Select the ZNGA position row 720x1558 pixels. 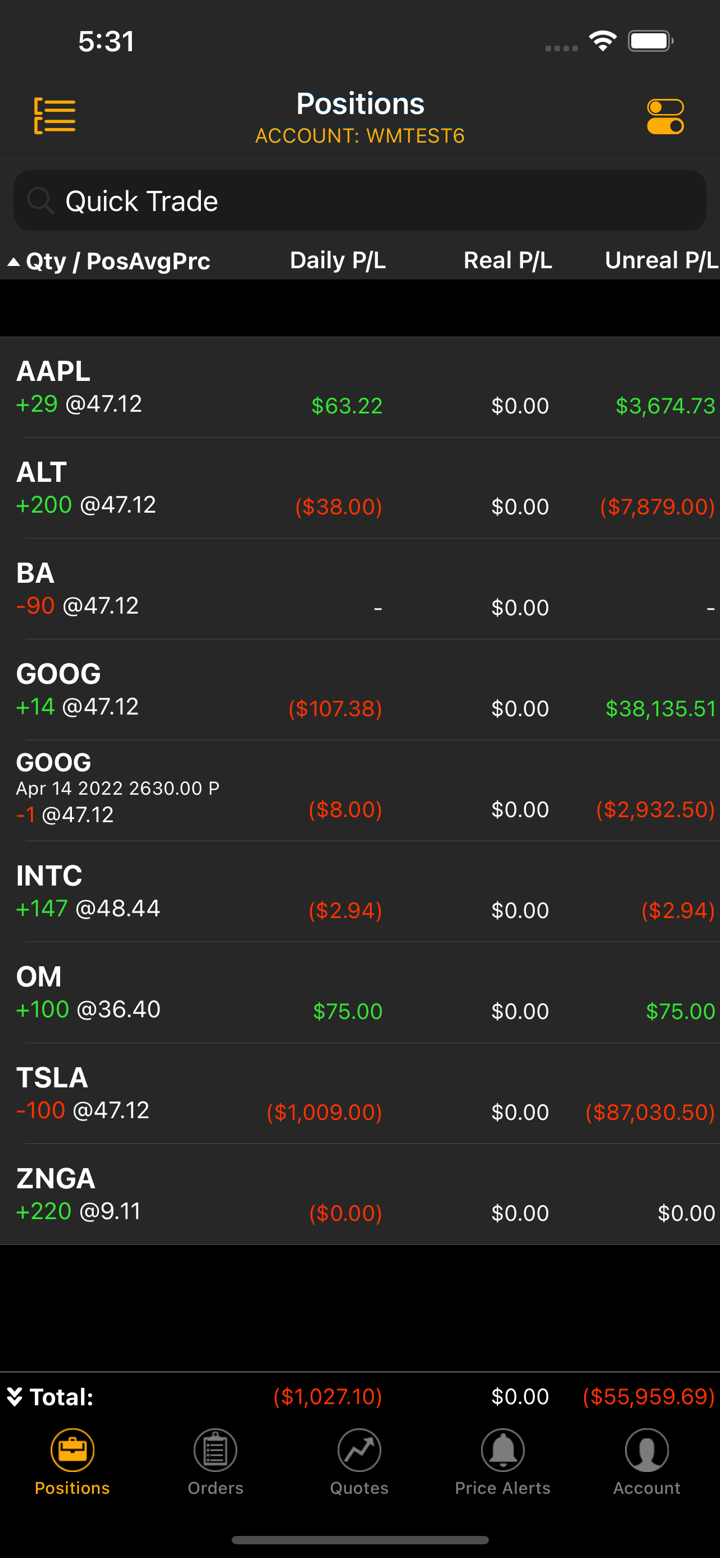pyautogui.click(x=360, y=1195)
